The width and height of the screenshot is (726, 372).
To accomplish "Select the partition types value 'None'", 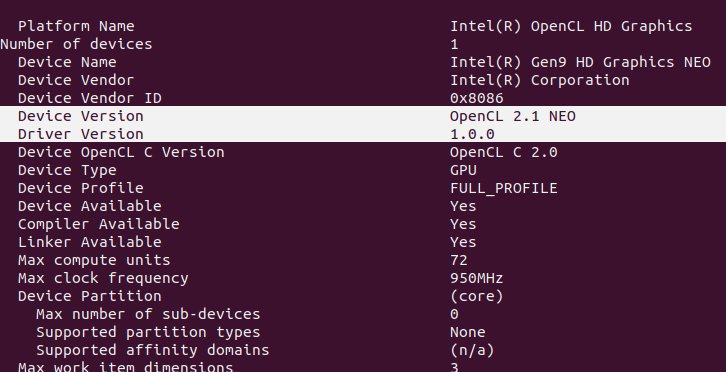I will [x=468, y=333].
